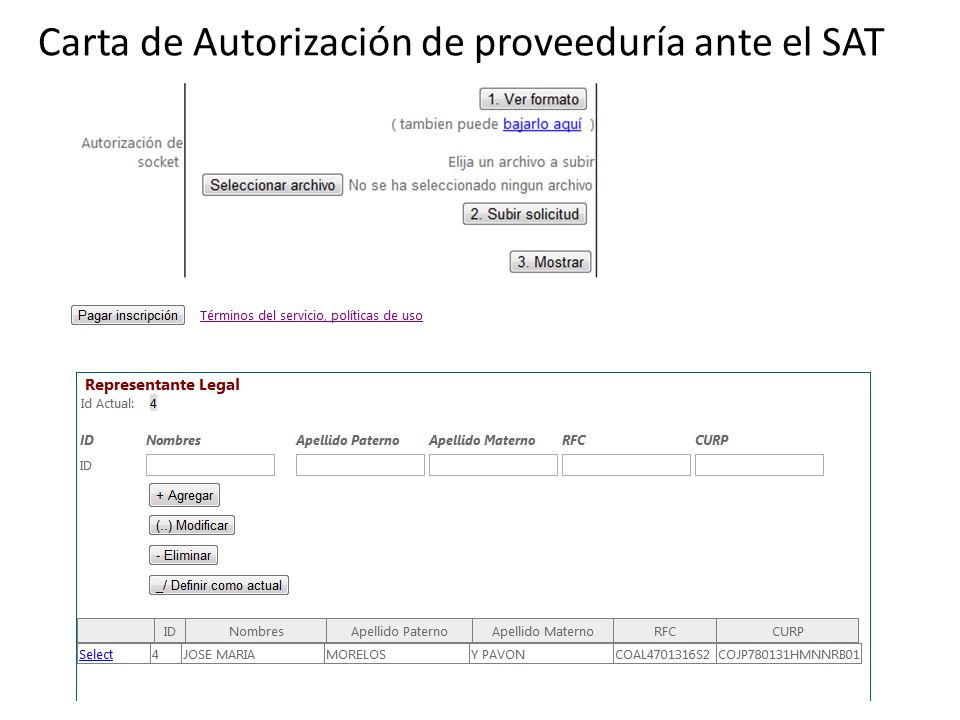Click the 'JOSE MARIA' table cell
960x720 pixels.
(253, 654)
